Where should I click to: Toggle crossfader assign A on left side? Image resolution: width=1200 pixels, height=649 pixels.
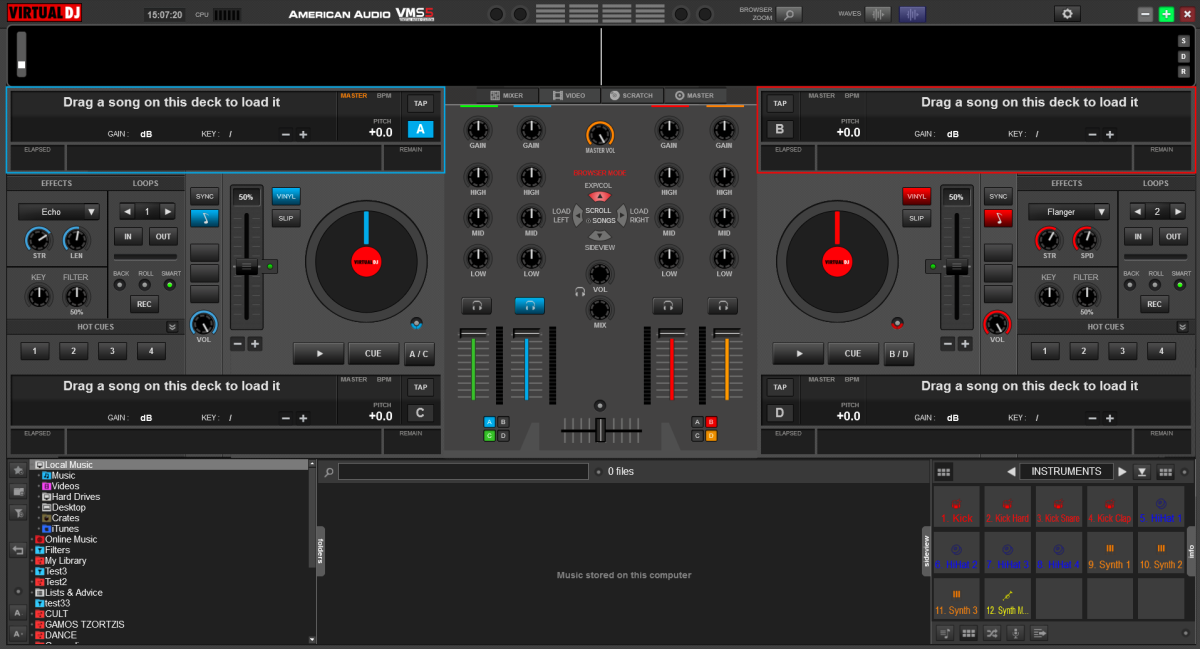(489, 422)
